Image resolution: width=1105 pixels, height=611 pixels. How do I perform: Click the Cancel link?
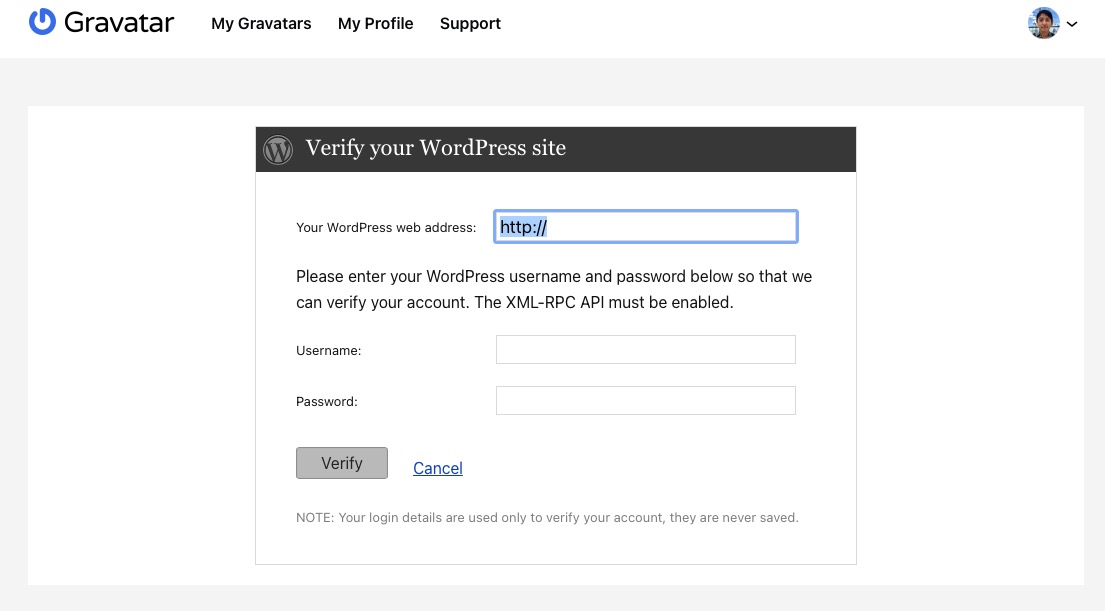click(x=438, y=468)
